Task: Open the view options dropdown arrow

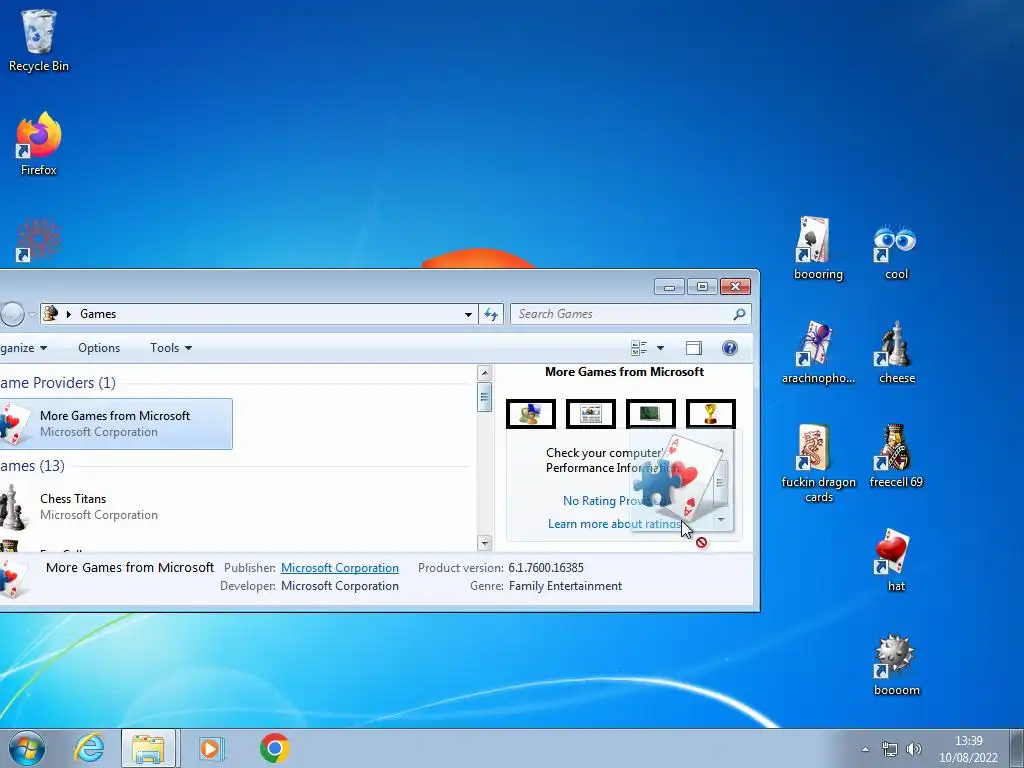Action: coord(660,348)
